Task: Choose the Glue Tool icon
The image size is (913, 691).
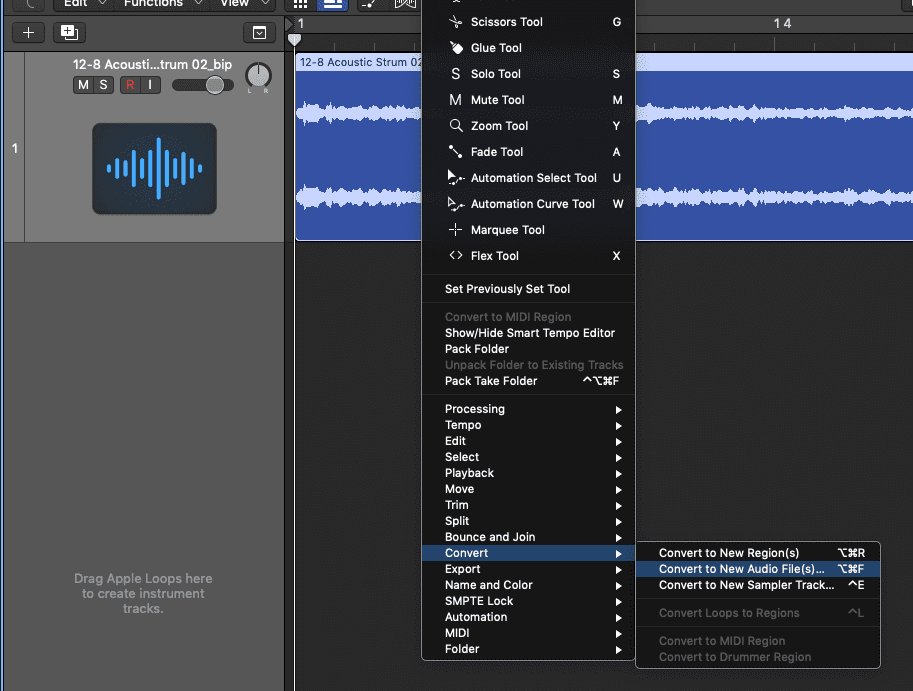Action: pyautogui.click(x=456, y=48)
